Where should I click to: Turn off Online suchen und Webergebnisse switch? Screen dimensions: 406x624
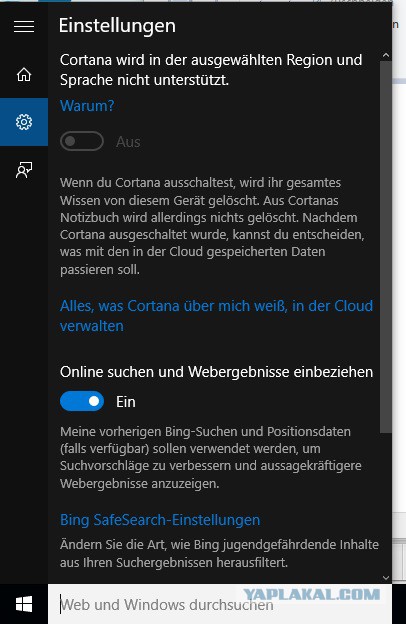click(82, 401)
